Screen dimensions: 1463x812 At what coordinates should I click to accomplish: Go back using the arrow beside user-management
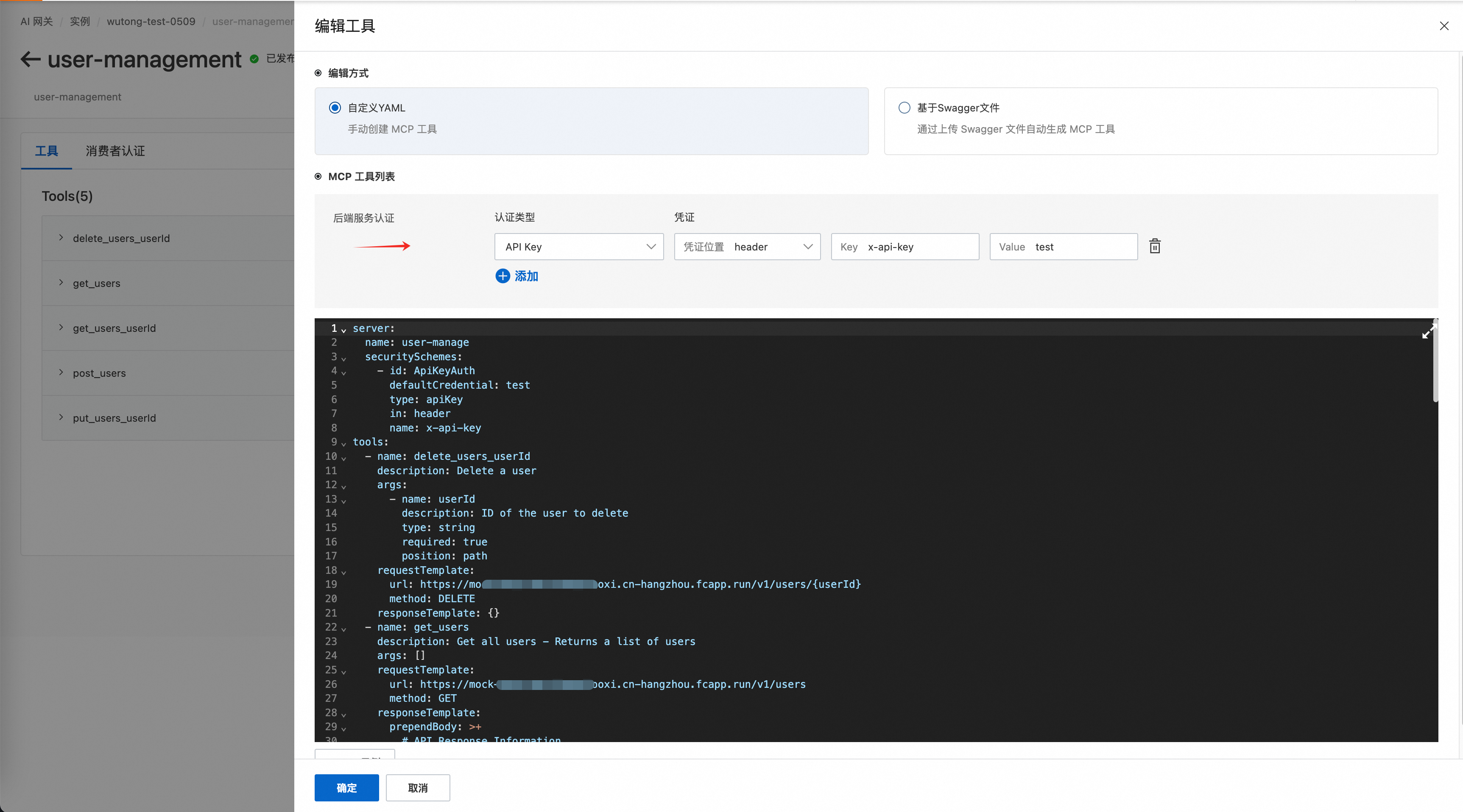[x=30, y=59]
